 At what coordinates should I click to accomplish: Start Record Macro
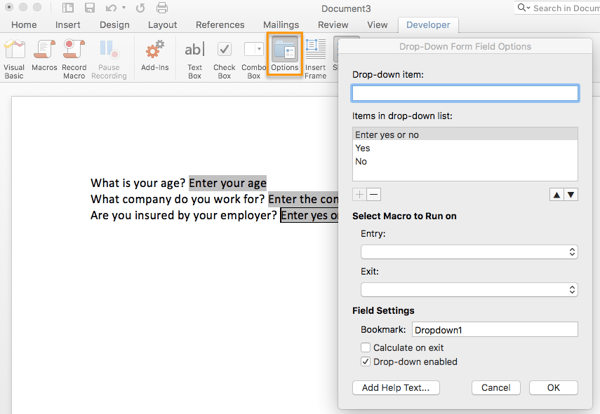74,56
